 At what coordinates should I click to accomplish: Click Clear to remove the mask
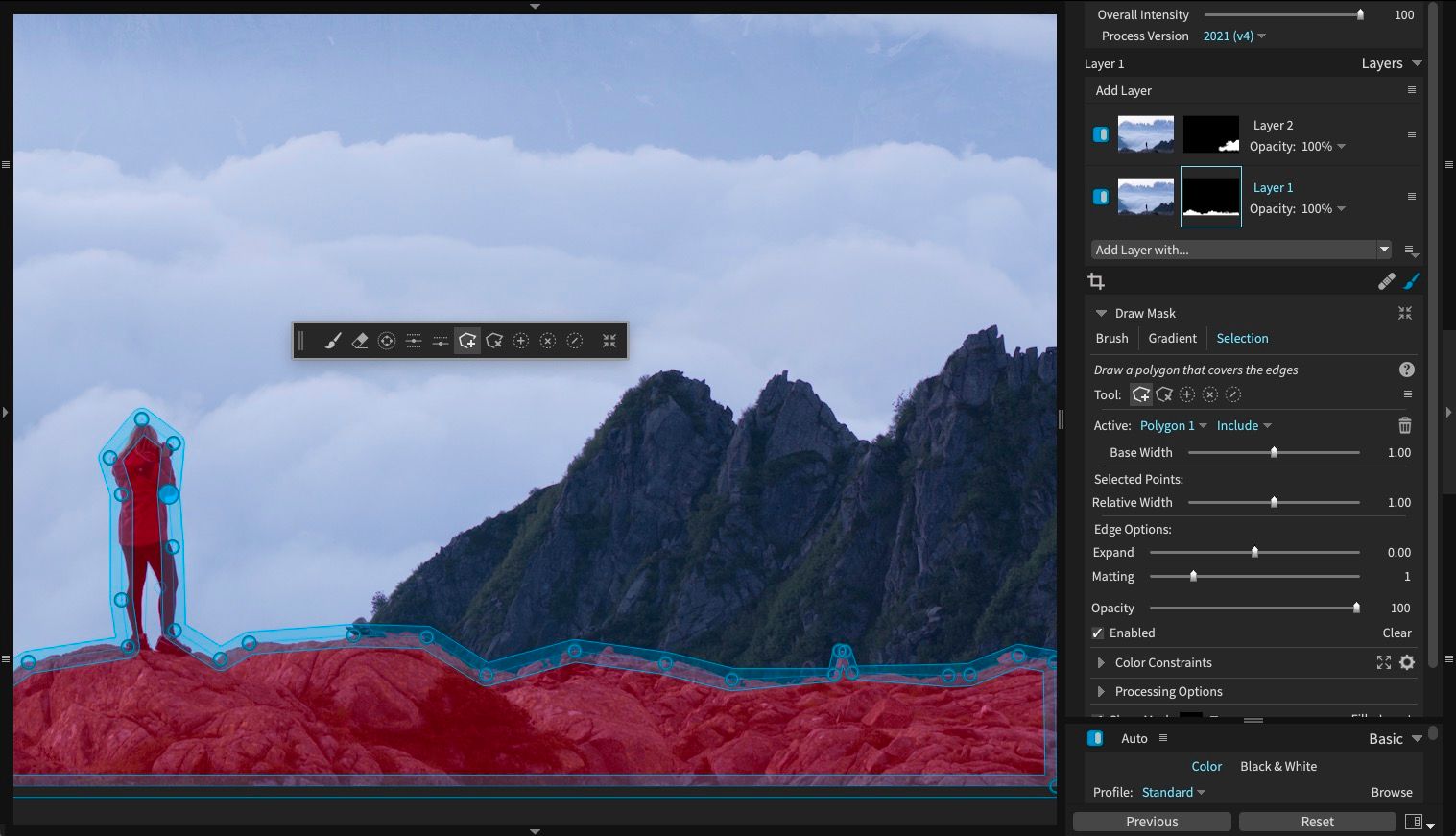[1396, 633]
